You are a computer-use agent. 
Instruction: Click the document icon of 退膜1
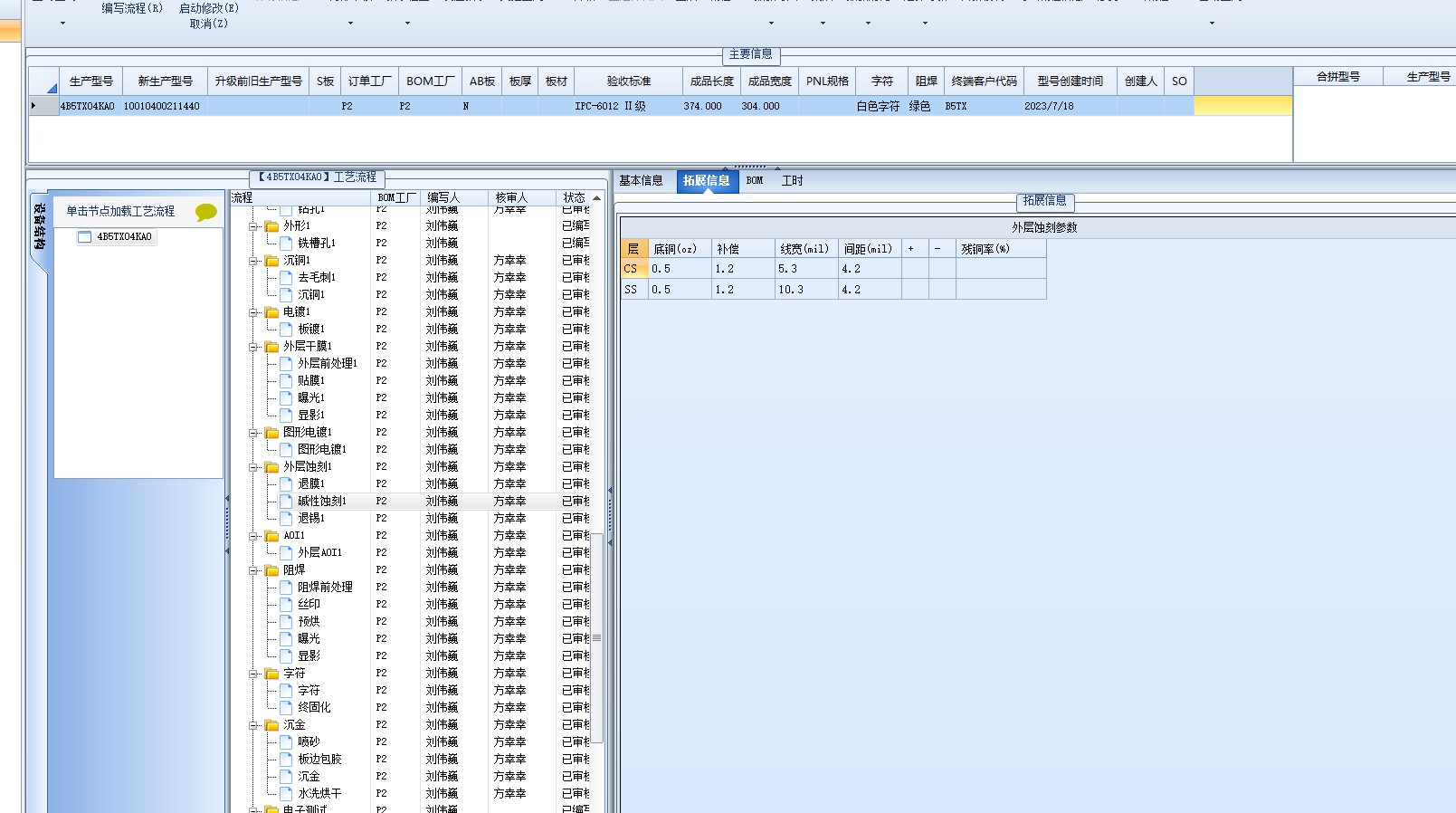[x=287, y=484]
